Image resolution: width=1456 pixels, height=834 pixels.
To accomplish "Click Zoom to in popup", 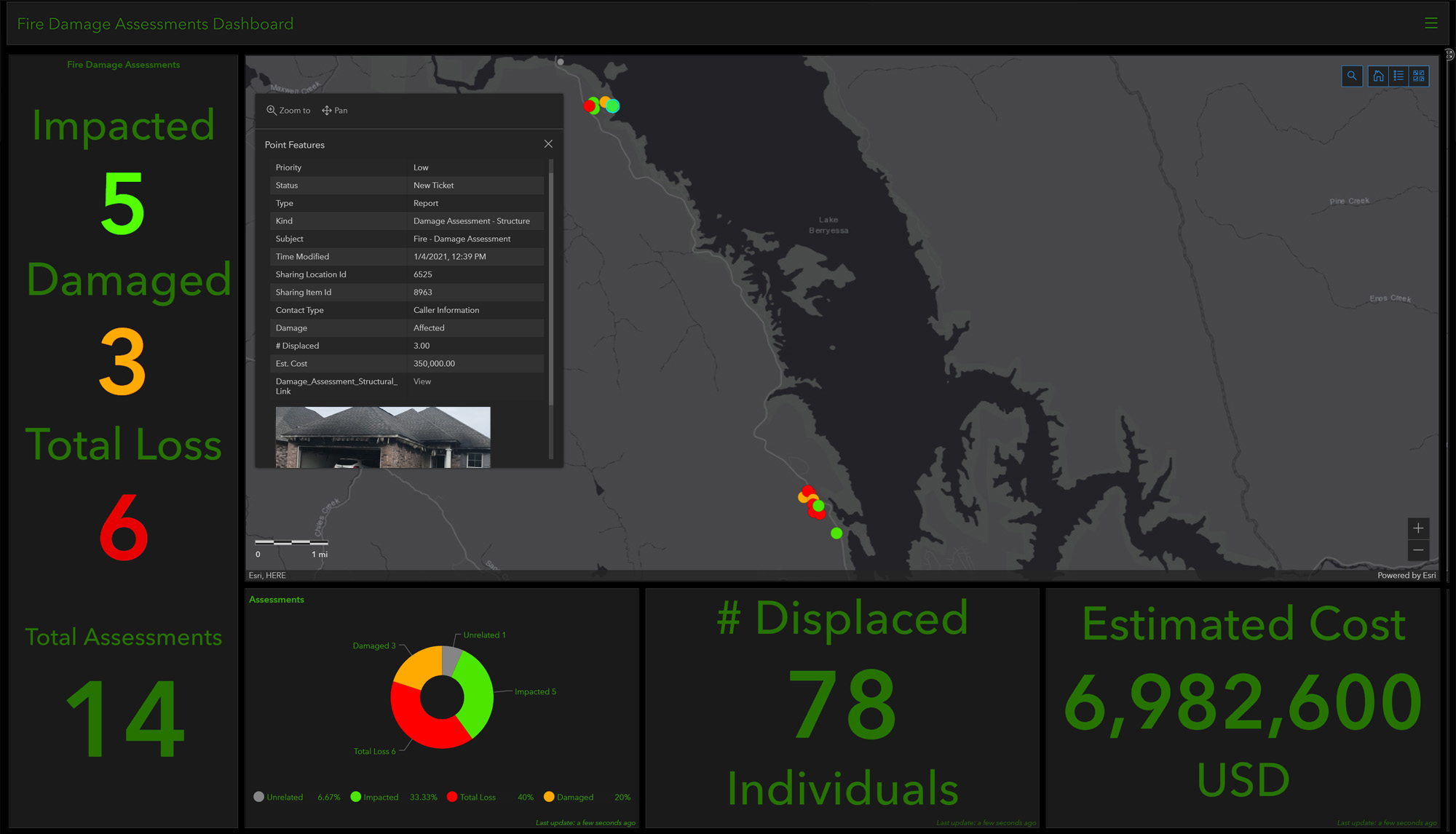I will coord(288,111).
